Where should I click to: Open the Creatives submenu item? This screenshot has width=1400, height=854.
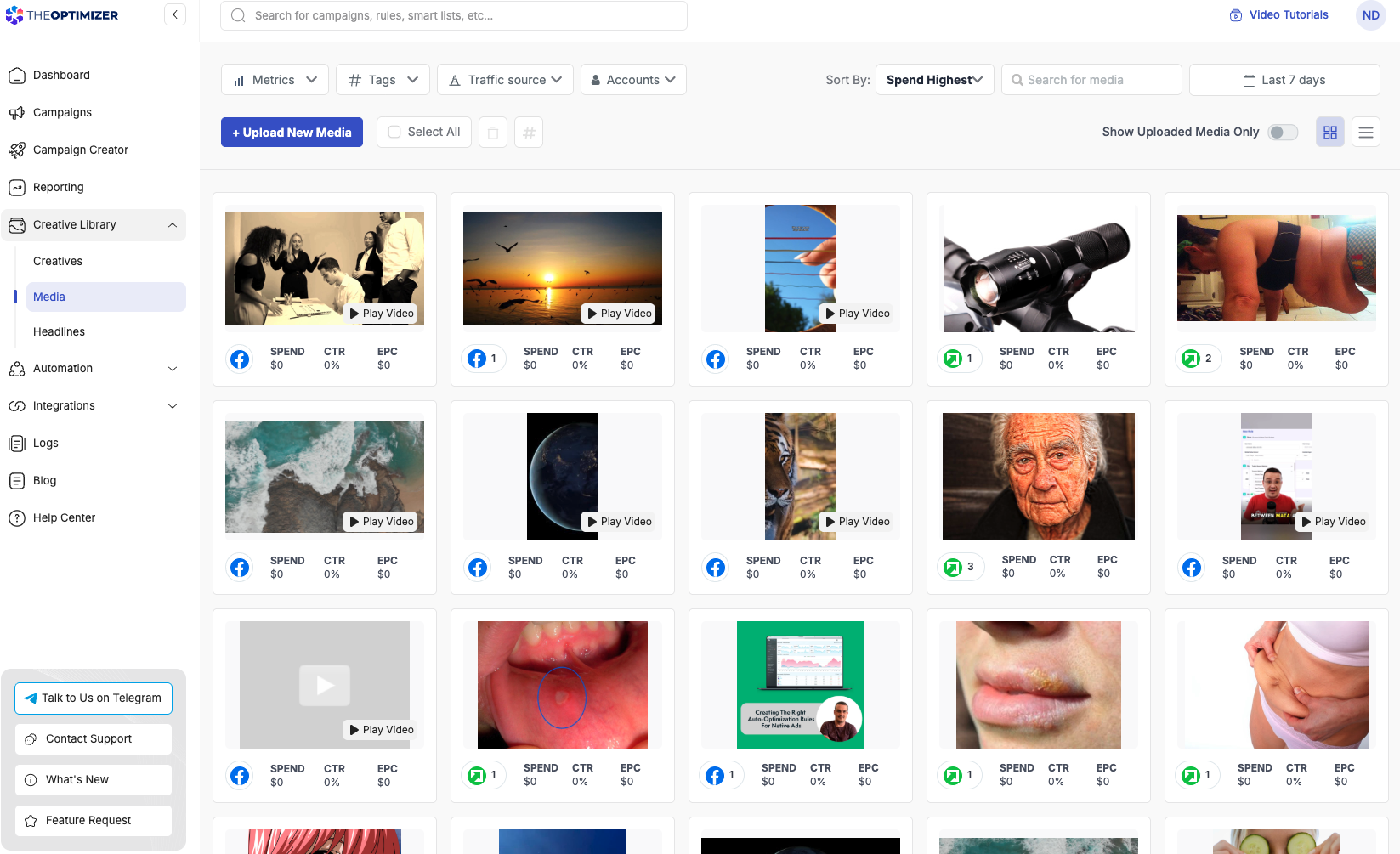point(58,262)
